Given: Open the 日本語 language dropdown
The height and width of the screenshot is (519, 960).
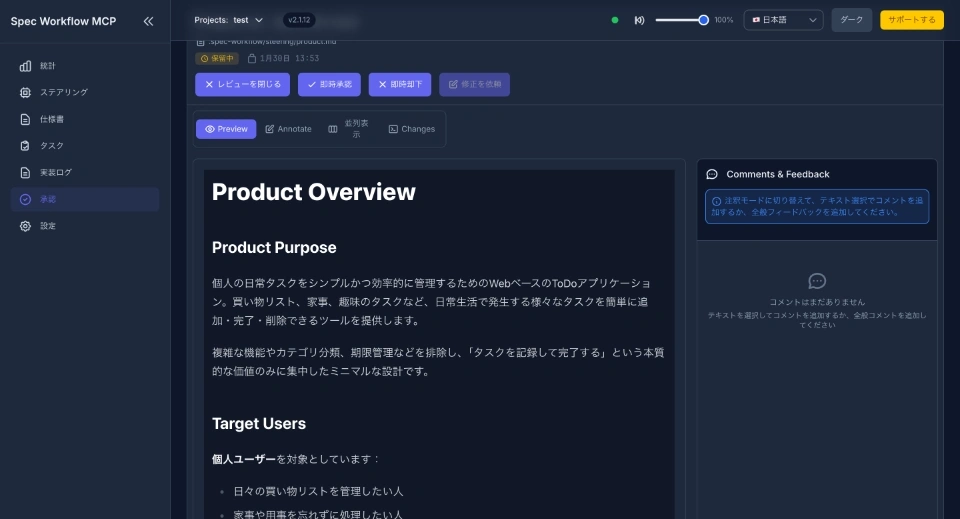Looking at the screenshot, I should click(x=783, y=20).
